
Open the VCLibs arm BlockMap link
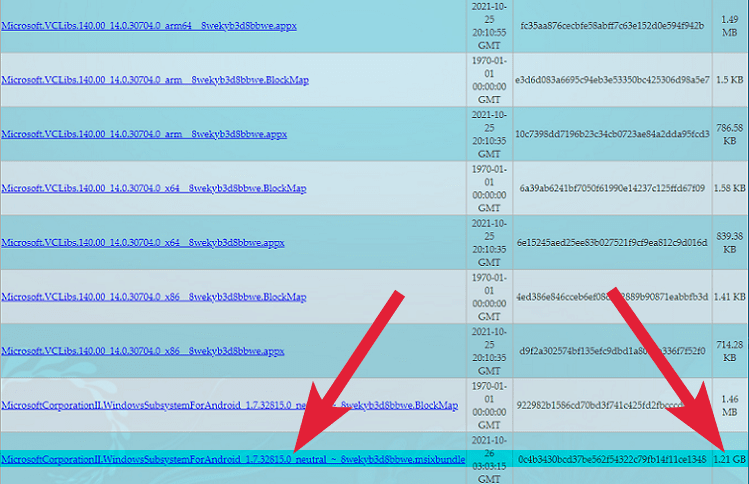(155, 80)
